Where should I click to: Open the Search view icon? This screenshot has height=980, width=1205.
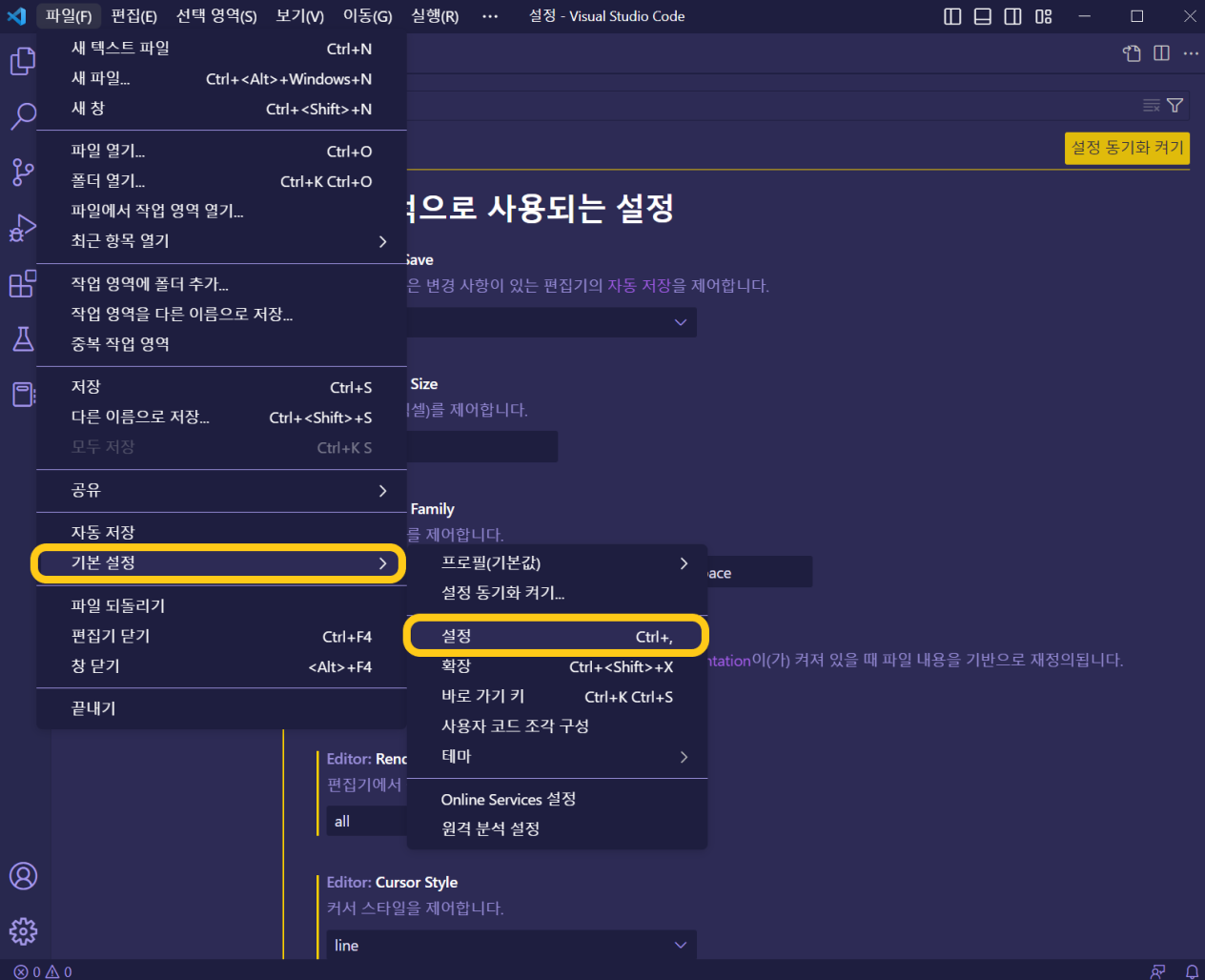[x=23, y=116]
